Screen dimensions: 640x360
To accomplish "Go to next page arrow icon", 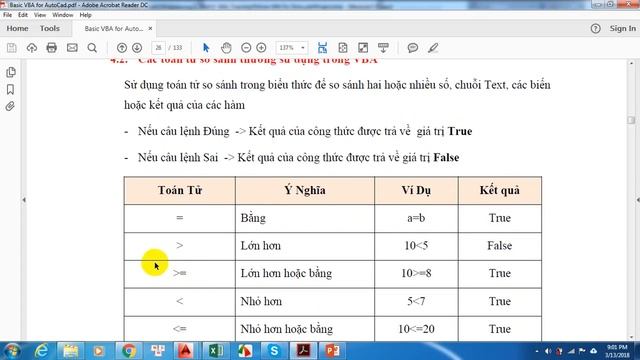I will pos(137,48).
